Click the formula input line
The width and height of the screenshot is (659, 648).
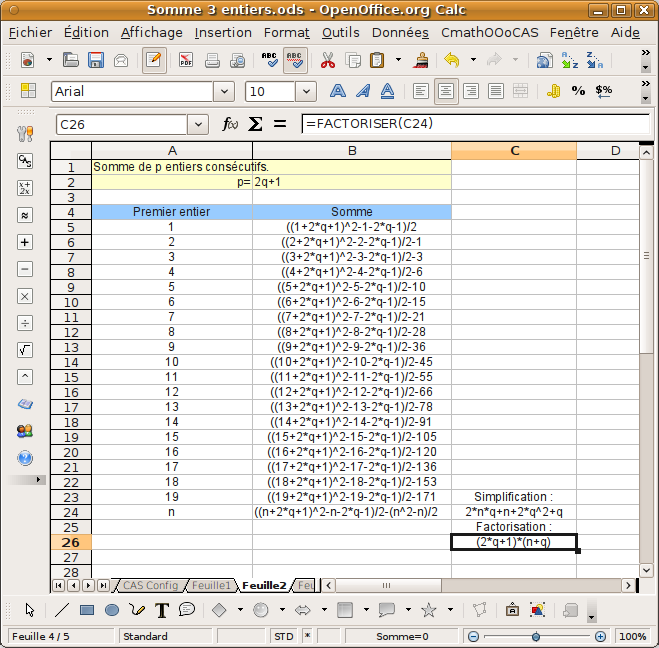pyautogui.click(x=470, y=125)
